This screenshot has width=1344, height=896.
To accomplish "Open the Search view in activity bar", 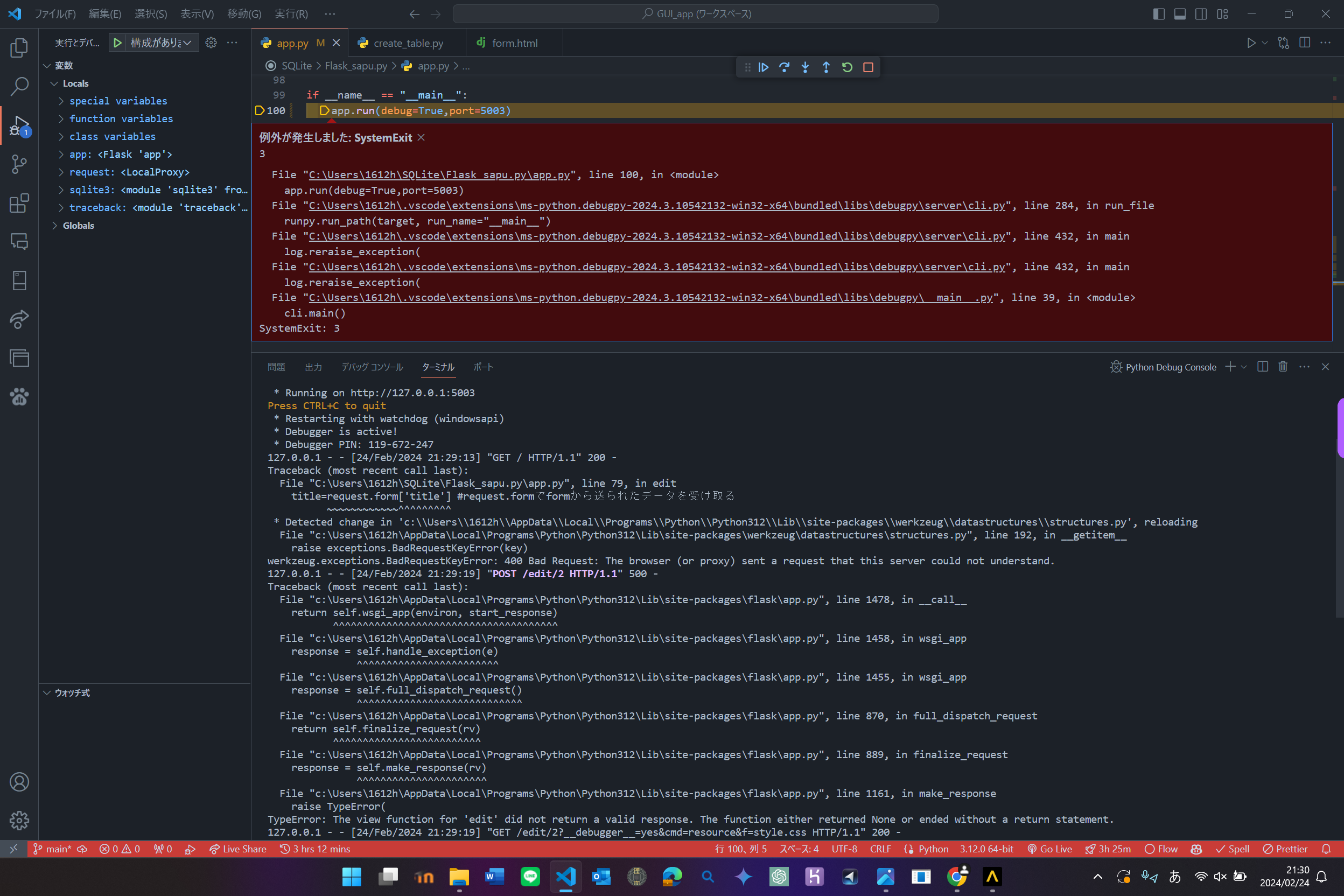I will [x=19, y=86].
